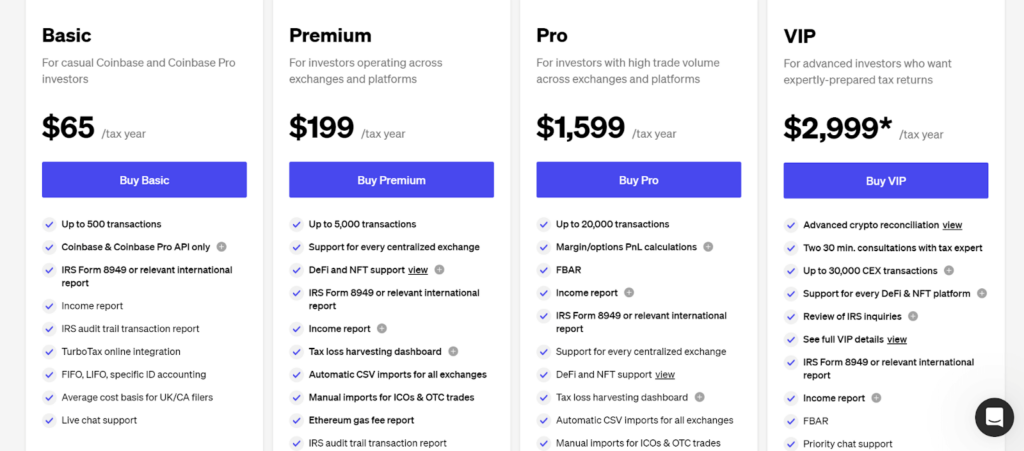Open view link for Pro DeFi and NFT support
Screen dimensions: 1024x451
[665, 375]
